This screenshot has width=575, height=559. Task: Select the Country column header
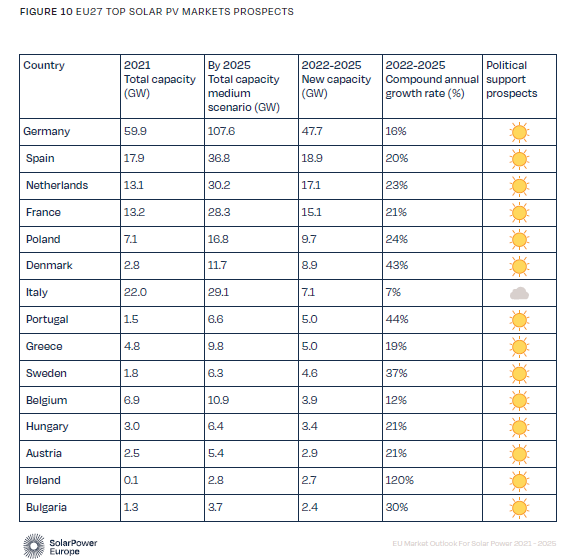[x=70, y=87]
